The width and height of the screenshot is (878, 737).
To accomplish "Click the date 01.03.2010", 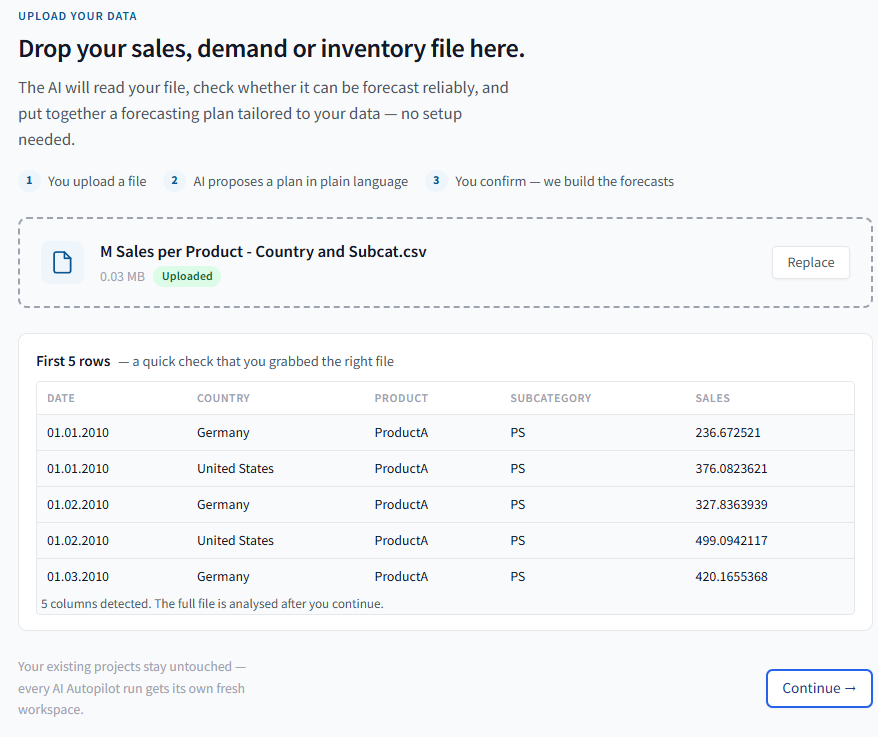I will click(x=78, y=576).
